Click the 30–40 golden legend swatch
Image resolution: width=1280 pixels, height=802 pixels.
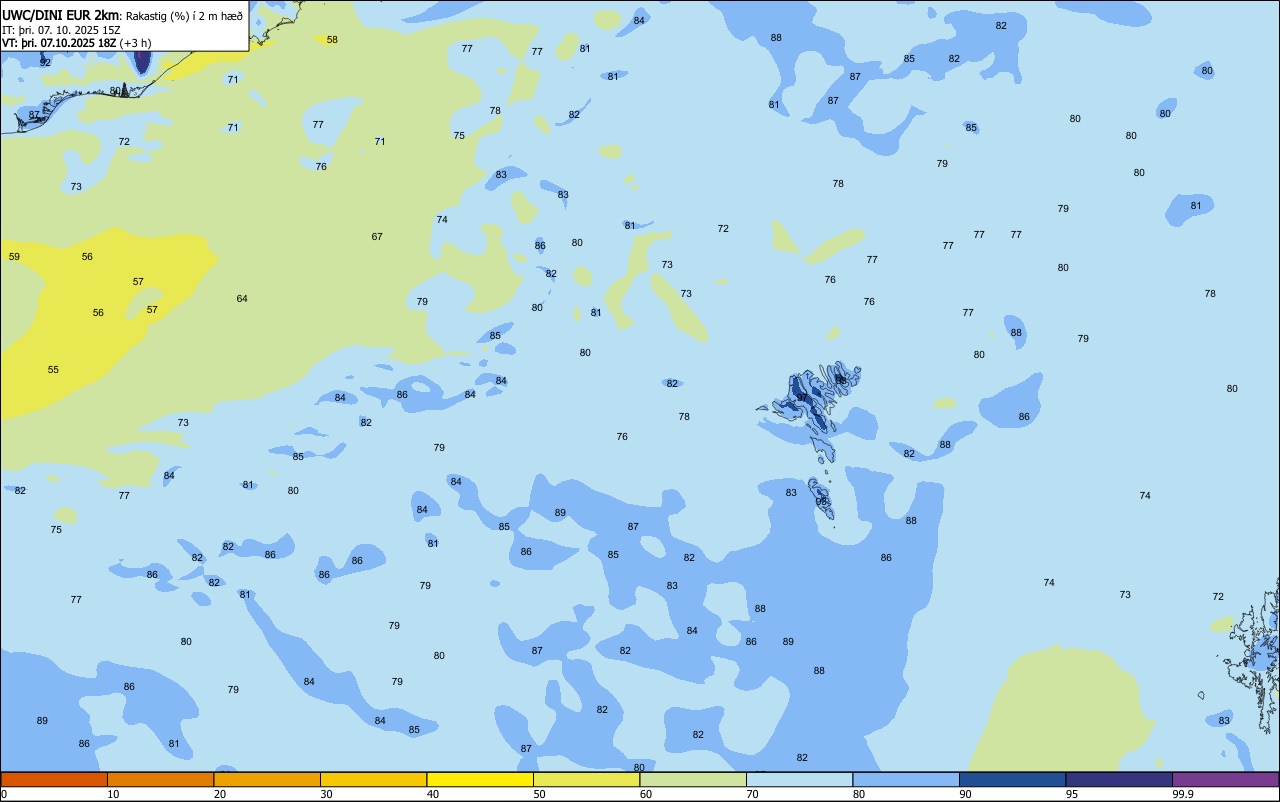tap(373, 779)
